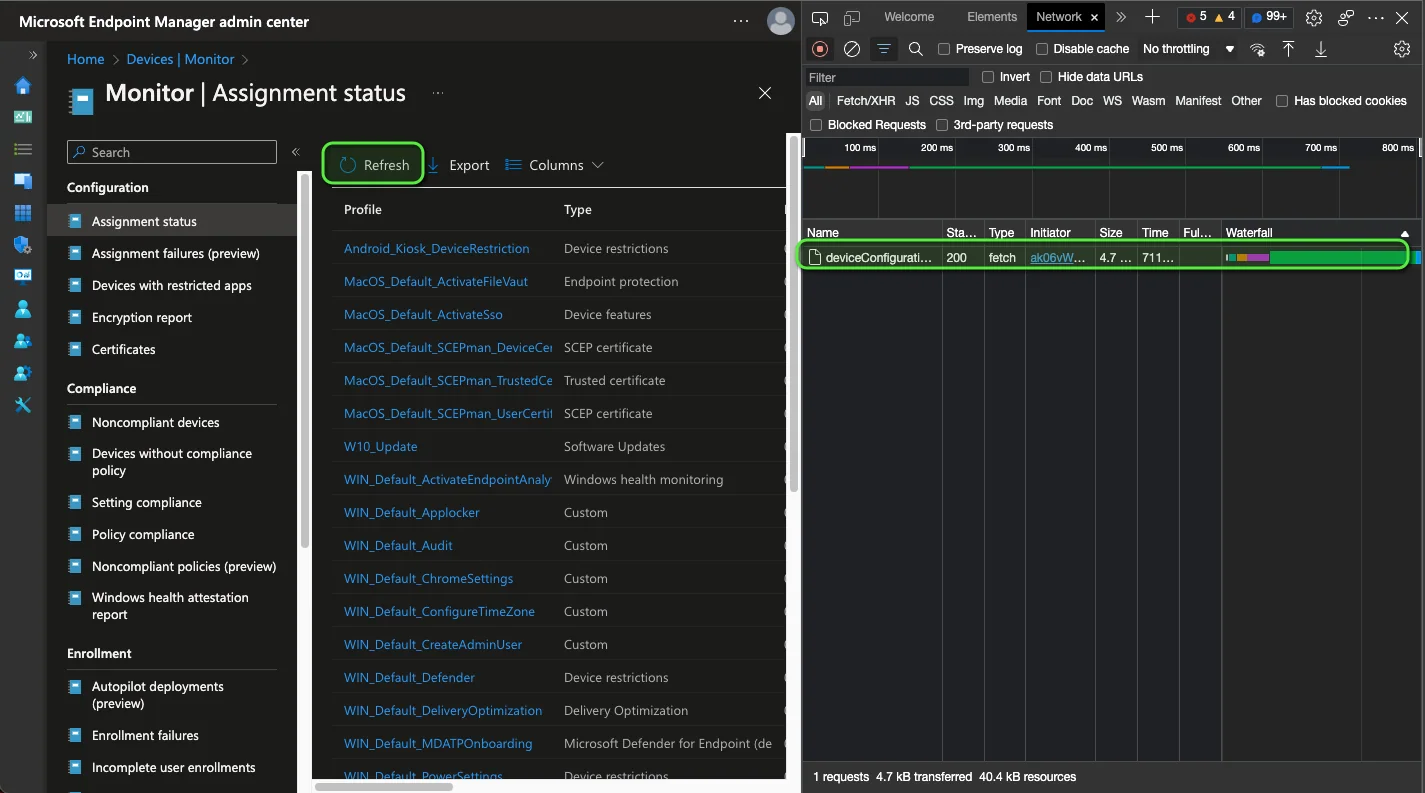Expand the left navigation rail

tap(33, 55)
